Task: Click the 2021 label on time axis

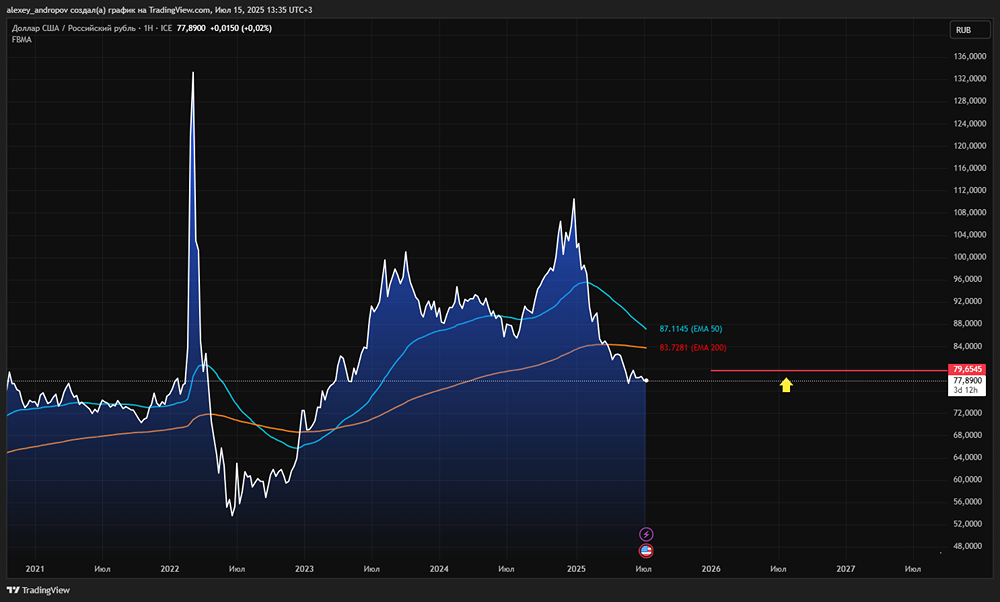Action: point(35,569)
